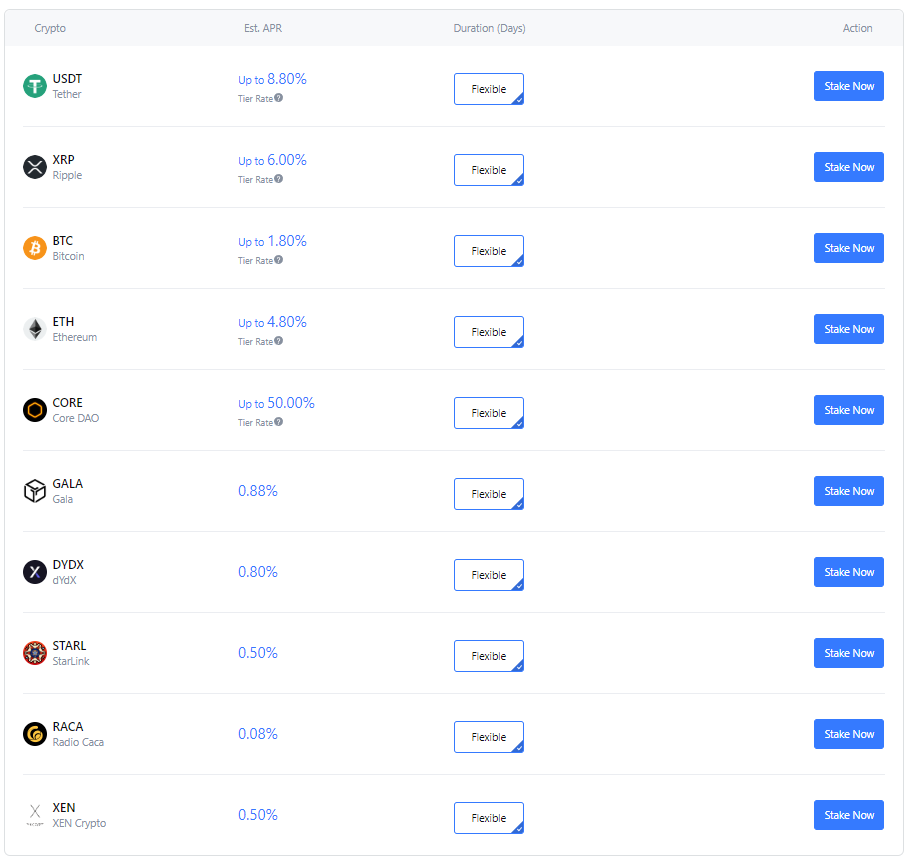Click the Ethereum diamond icon

35,329
